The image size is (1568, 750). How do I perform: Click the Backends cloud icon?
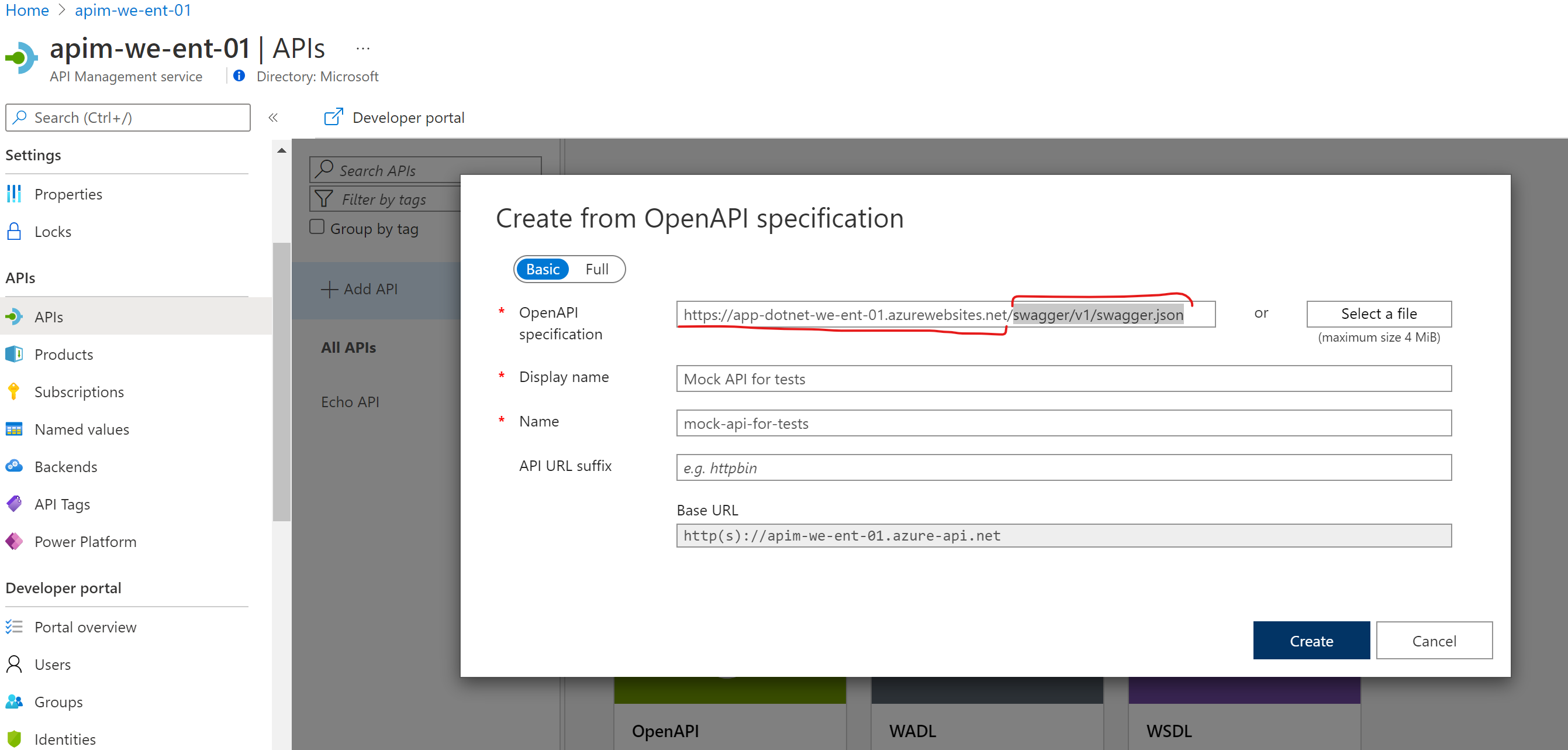pos(14,467)
